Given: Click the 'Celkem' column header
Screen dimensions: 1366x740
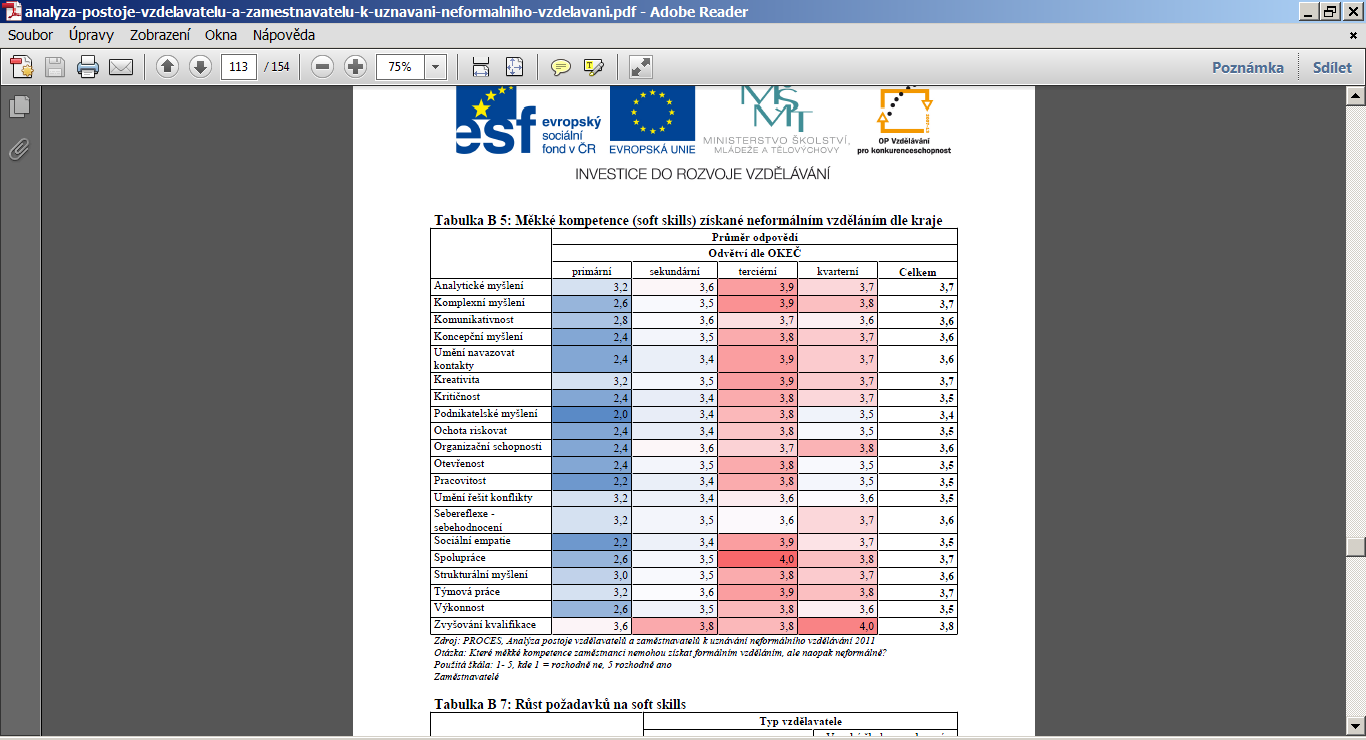Looking at the screenshot, I should point(917,272).
